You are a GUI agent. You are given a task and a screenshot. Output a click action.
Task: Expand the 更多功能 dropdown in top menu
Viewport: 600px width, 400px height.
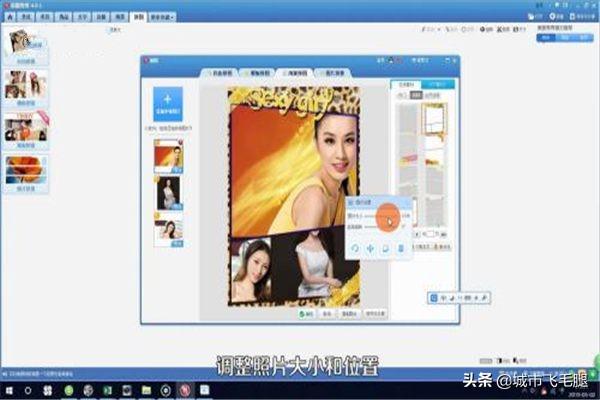[x=161, y=17]
